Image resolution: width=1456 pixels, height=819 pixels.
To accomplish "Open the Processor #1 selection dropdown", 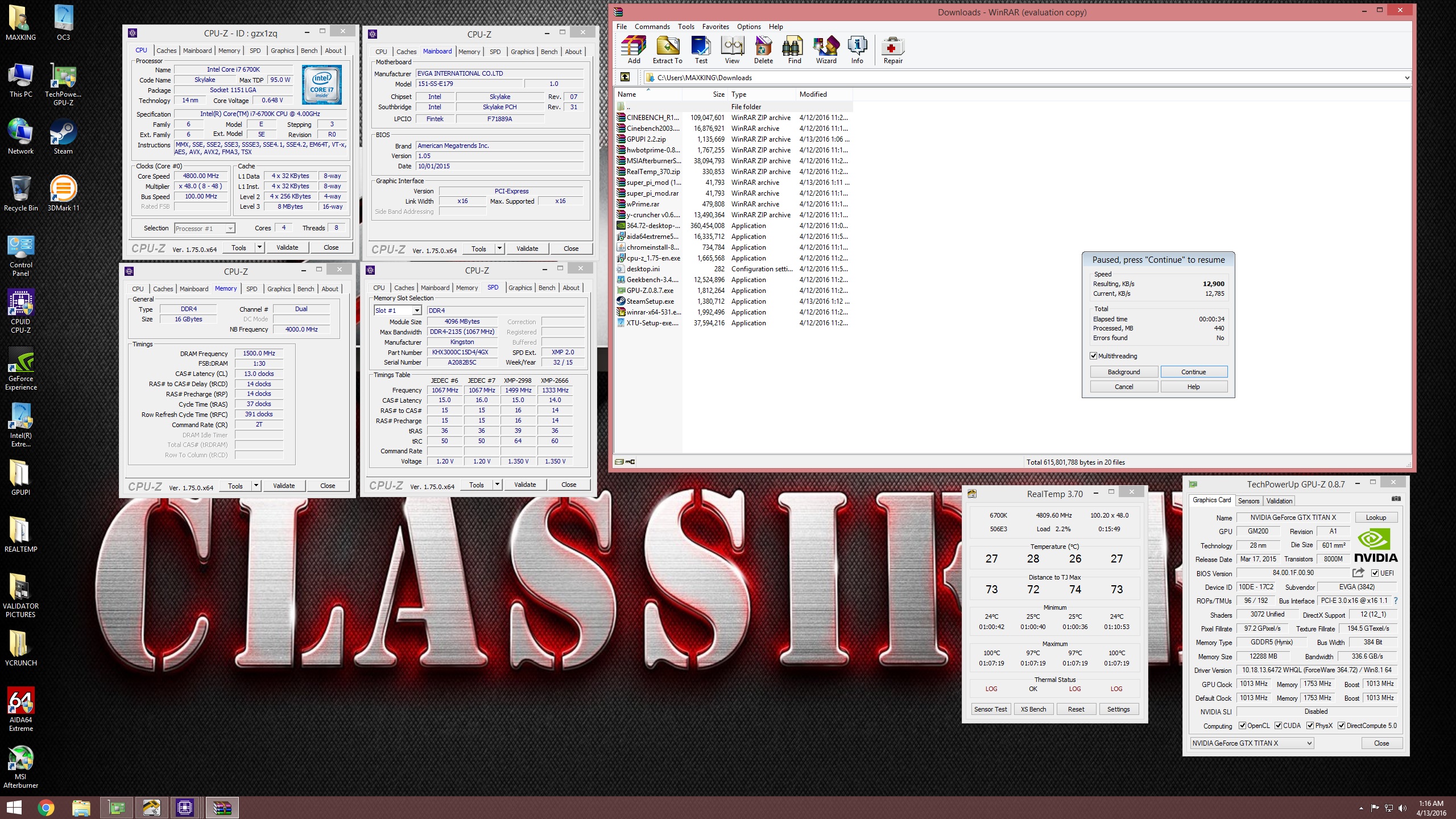I will [x=230, y=229].
